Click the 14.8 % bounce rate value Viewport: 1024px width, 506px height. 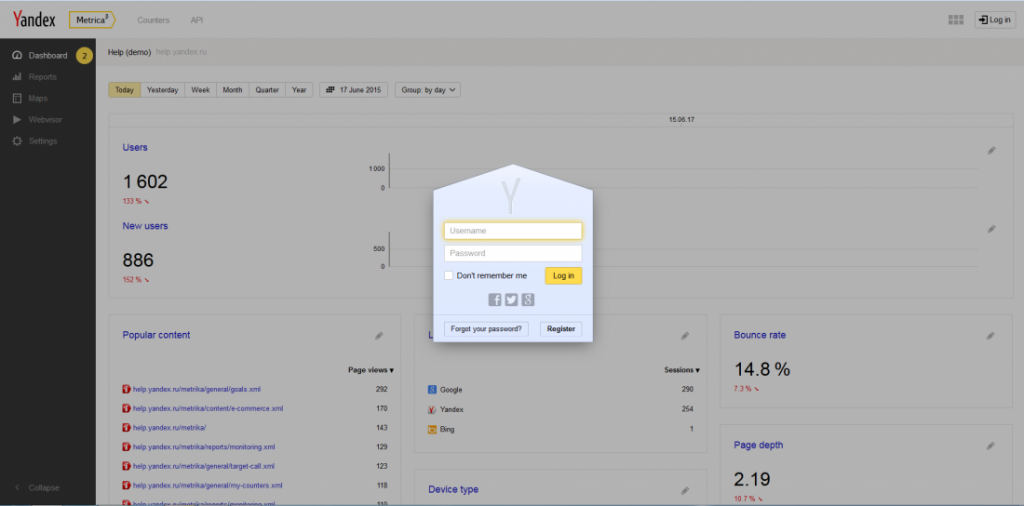762,370
